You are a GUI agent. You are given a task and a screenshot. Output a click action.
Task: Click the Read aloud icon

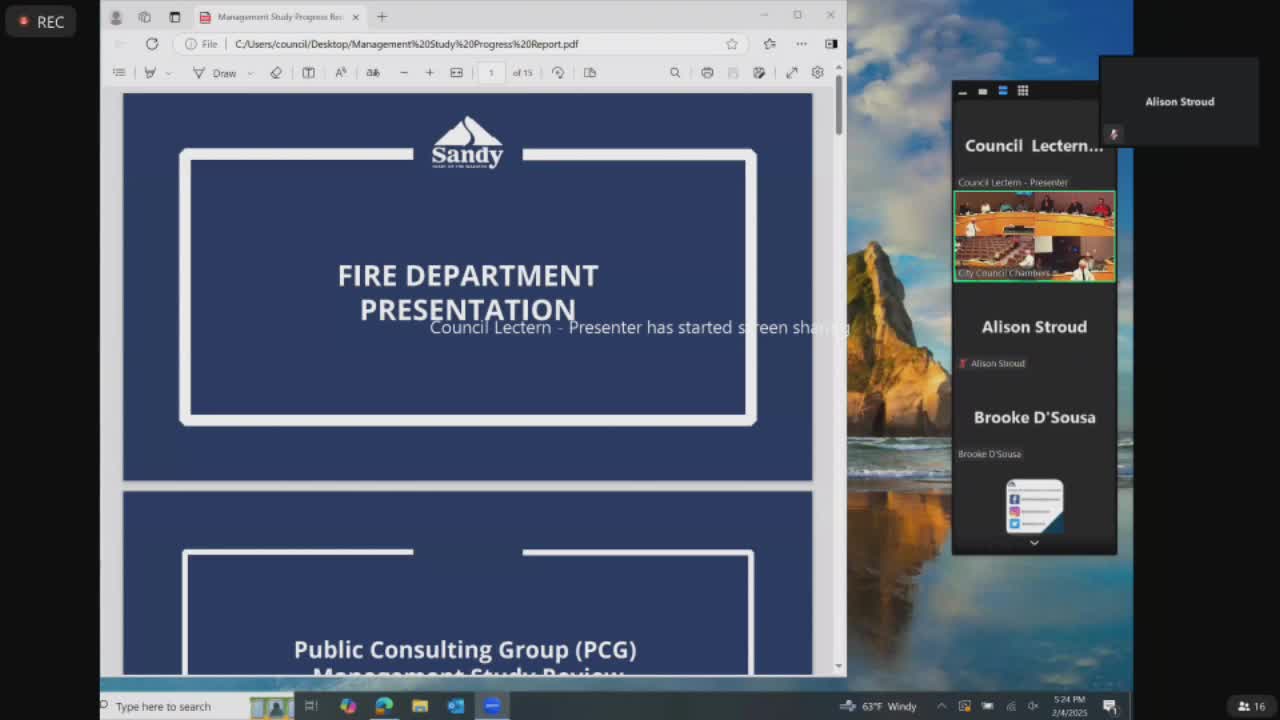(x=341, y=72)
